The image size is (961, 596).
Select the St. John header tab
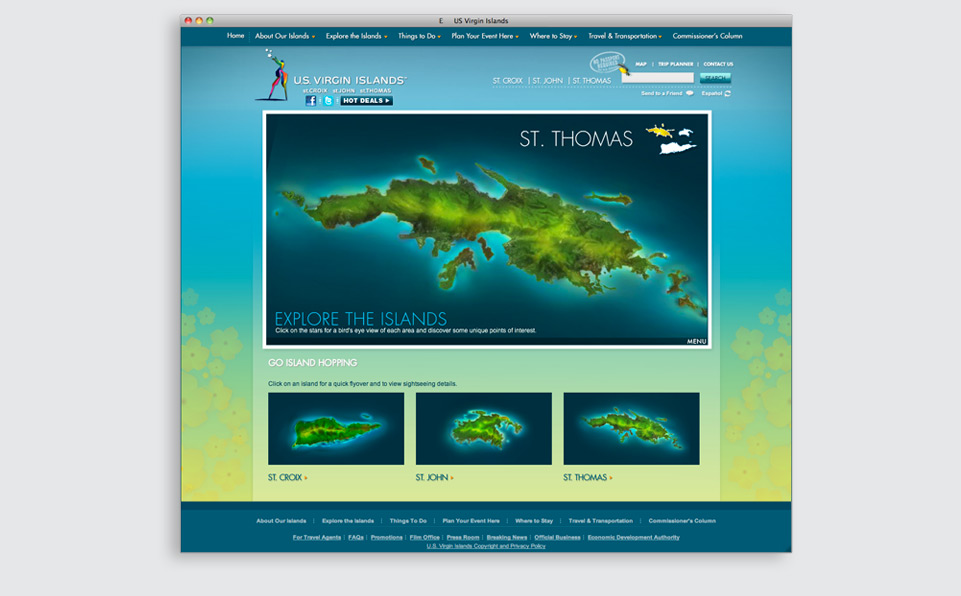pos(547,81)
